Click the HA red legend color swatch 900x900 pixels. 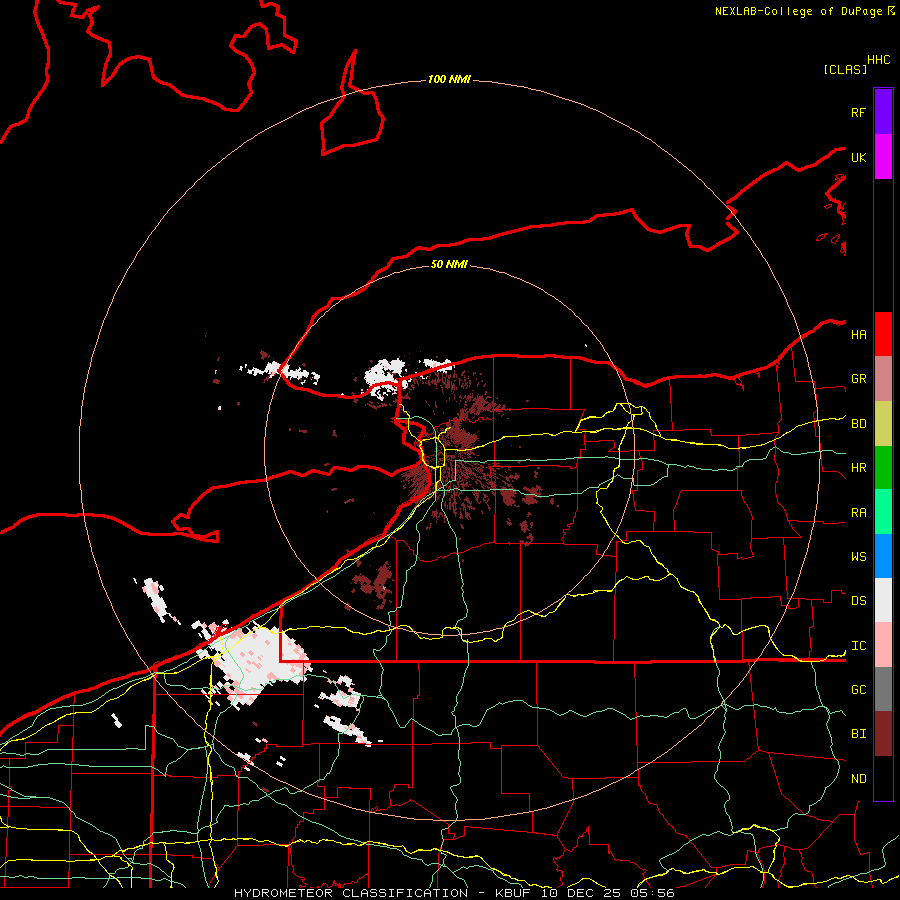[x=883, y=334]
